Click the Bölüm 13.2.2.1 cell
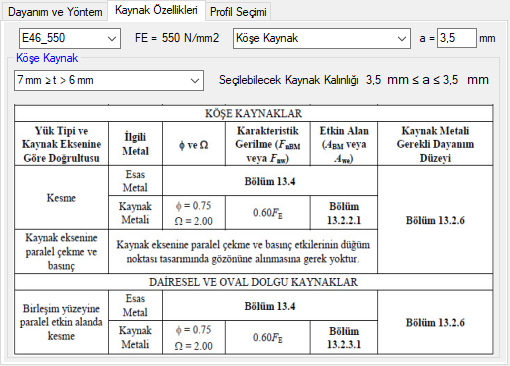 point(344,213)
